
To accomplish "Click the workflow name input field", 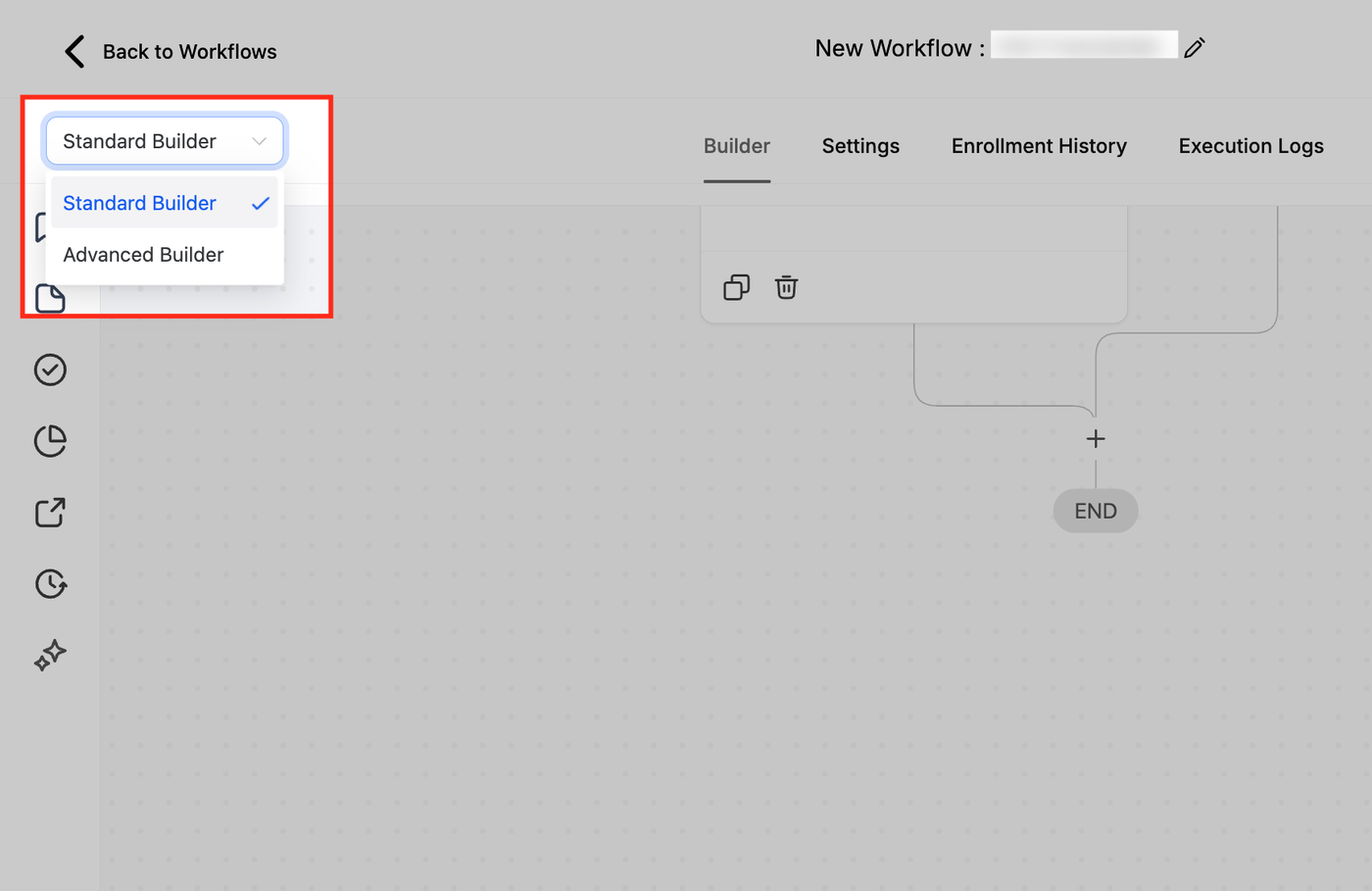I will pyautogui.click(x=1084, y=45).
